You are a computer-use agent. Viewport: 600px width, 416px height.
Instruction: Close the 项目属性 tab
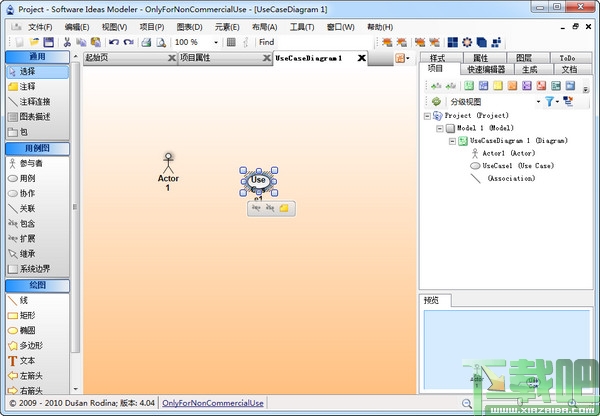[x=267, y=58]
